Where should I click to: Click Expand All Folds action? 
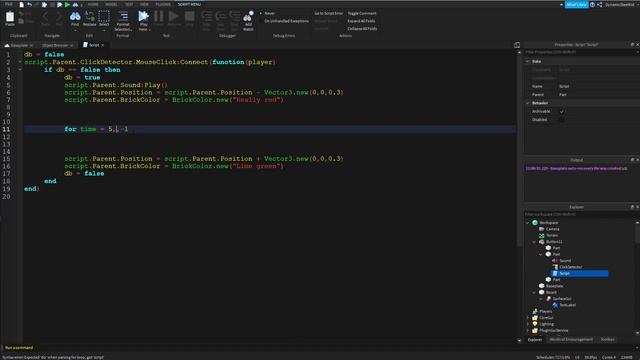(x=361, y=21)
